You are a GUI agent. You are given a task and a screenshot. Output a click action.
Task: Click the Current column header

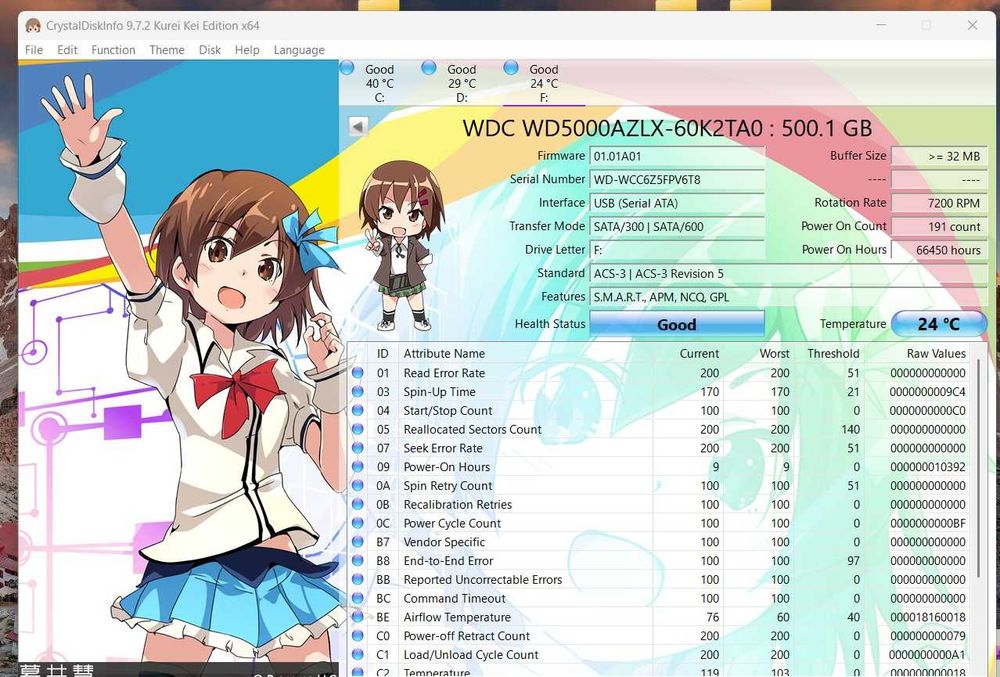pos(699,354)
